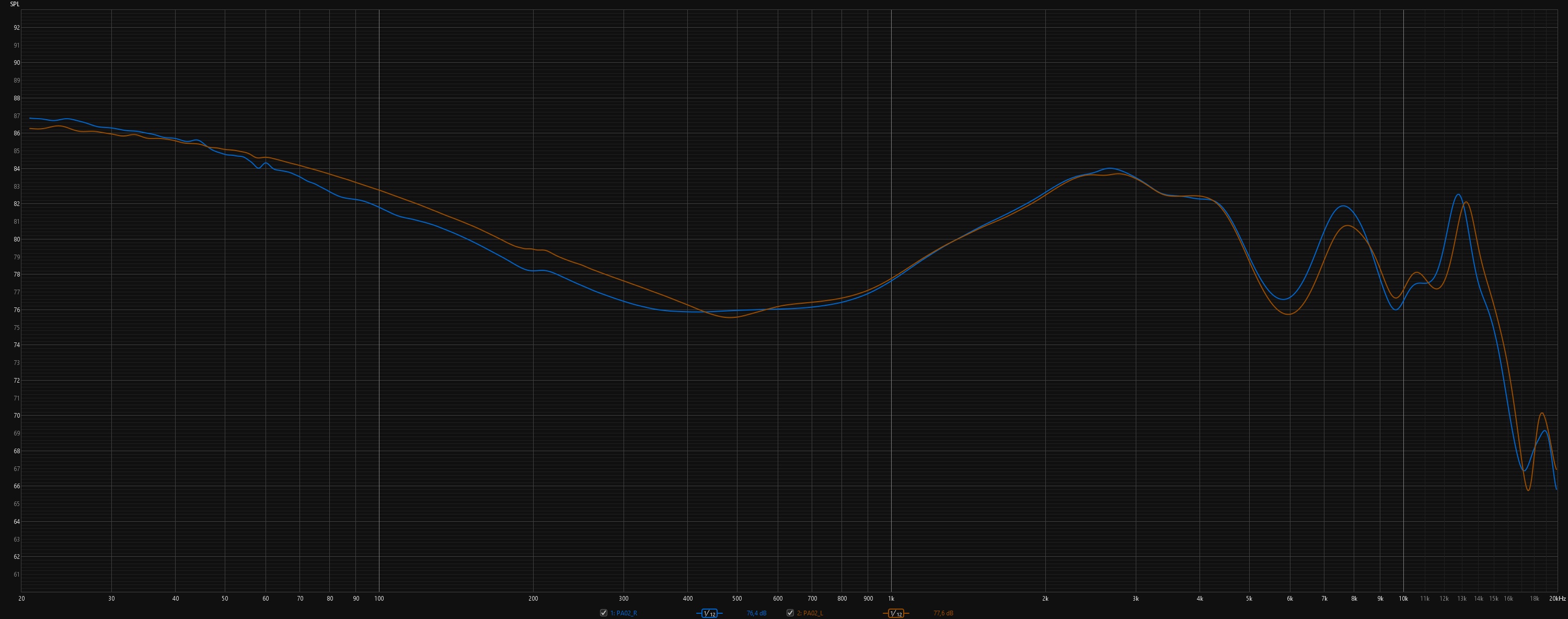The image size is (1568, 619).
Task: Click the orange 1/12 smoothing icon
Action: (x=895, y=614)
